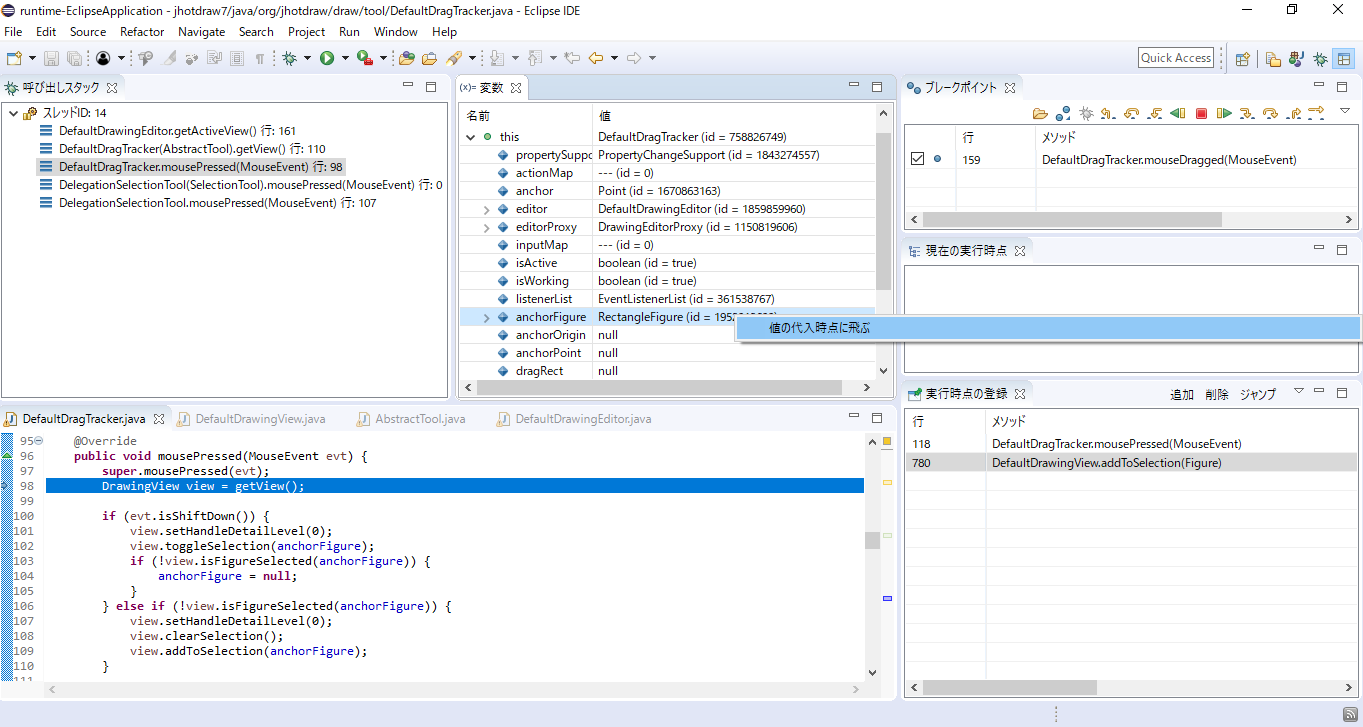
Task: Open the 実行時点の登録 view menu triangle
Action: point(1299,392)
